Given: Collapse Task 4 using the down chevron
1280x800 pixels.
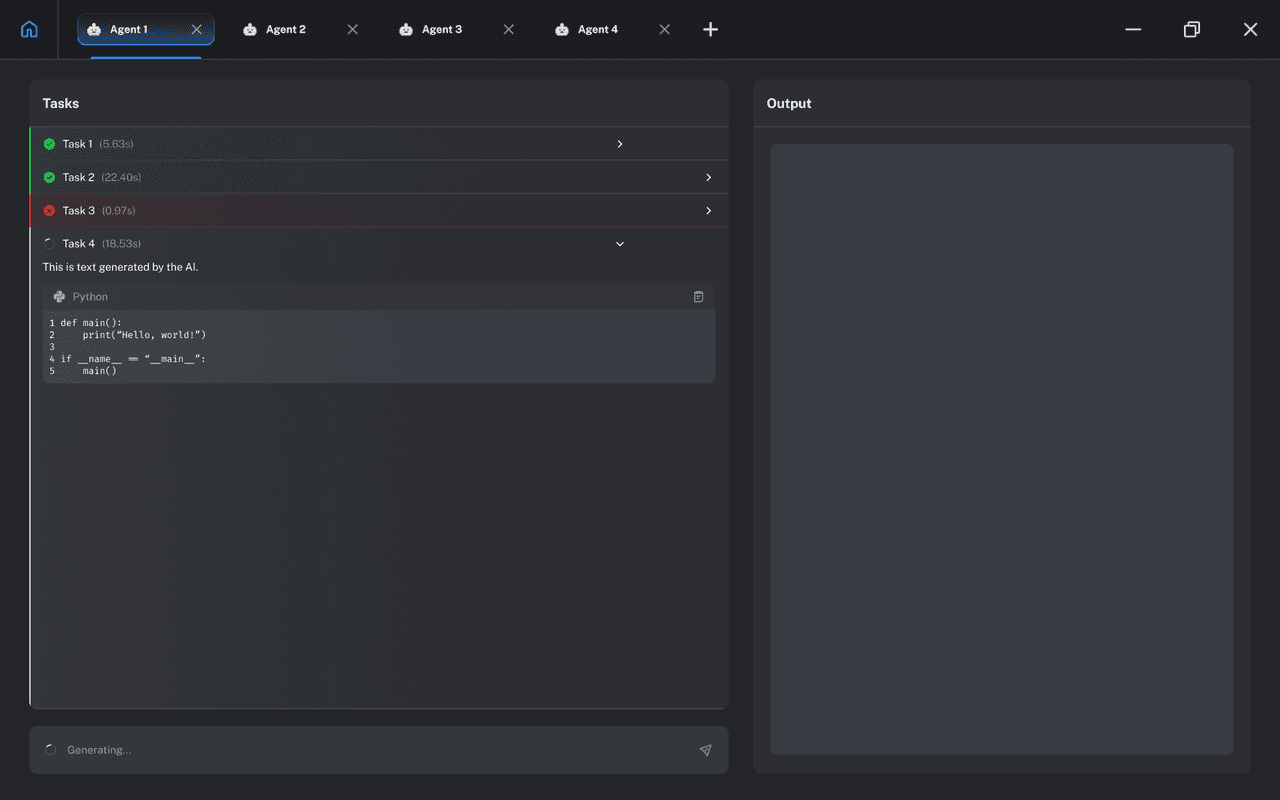Looking at the screenshot, I should [x=620, y=244].
